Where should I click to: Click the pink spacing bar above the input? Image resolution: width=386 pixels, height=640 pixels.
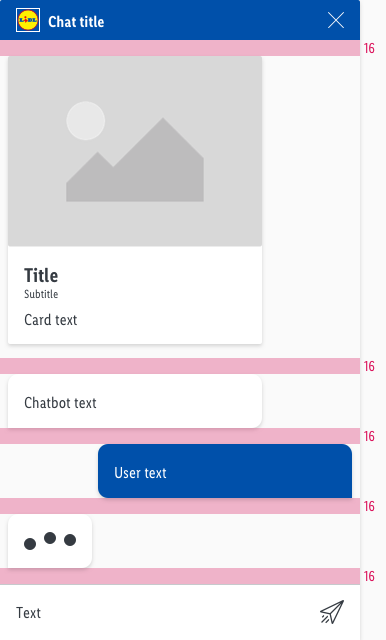pyautogui.click(x=180, y=576)
